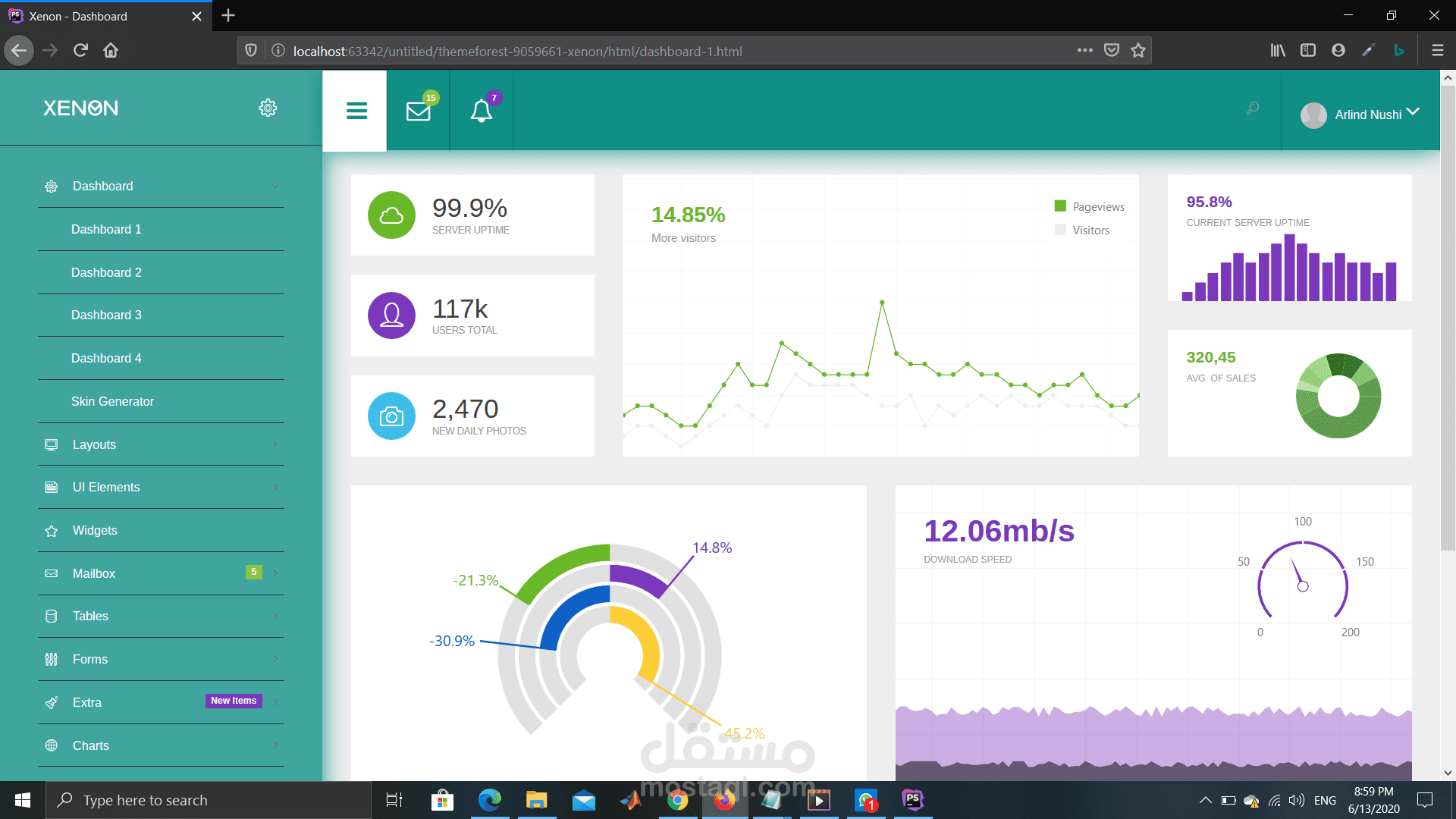Click the XENON logo link
Image resolution: width=1456 pixels, height=819 pixels.
tap(81, 108)
